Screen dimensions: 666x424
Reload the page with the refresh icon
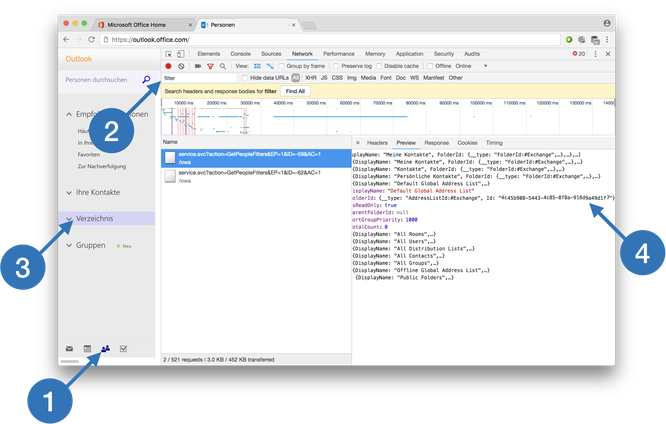[x=91, y=40]
